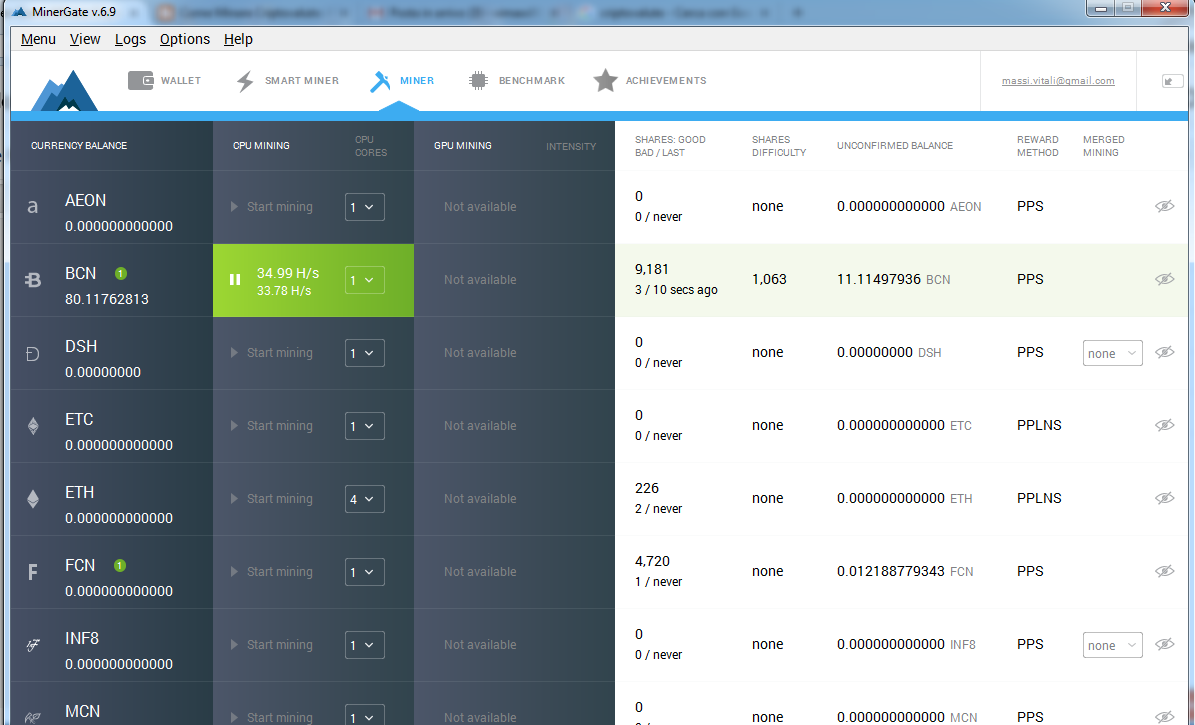Click the FCN good shares 4,720
This screenshot has width=1195, height=725.
(x=652, y=561)
